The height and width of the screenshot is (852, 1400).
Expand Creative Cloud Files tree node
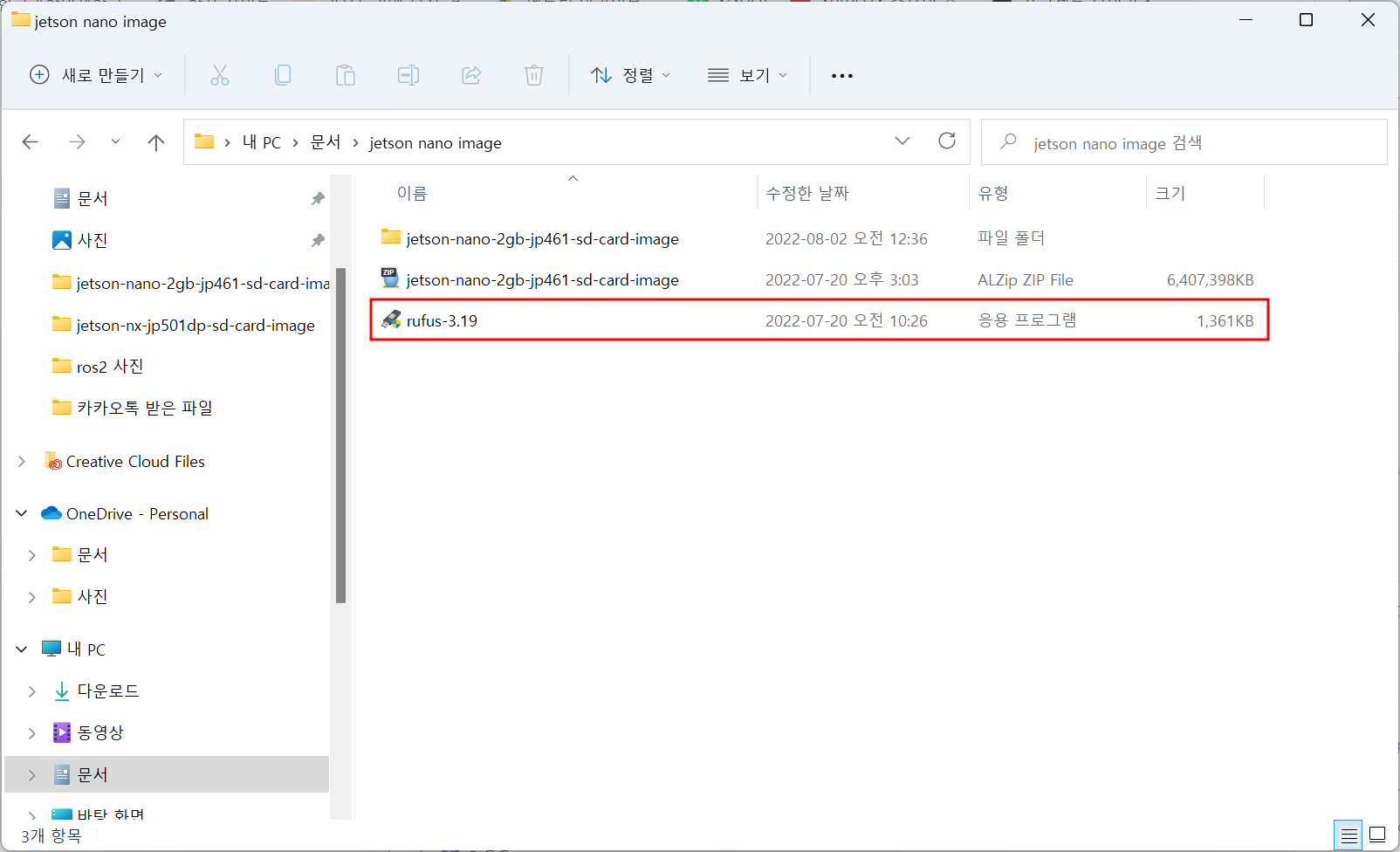[x=22, y=461]
